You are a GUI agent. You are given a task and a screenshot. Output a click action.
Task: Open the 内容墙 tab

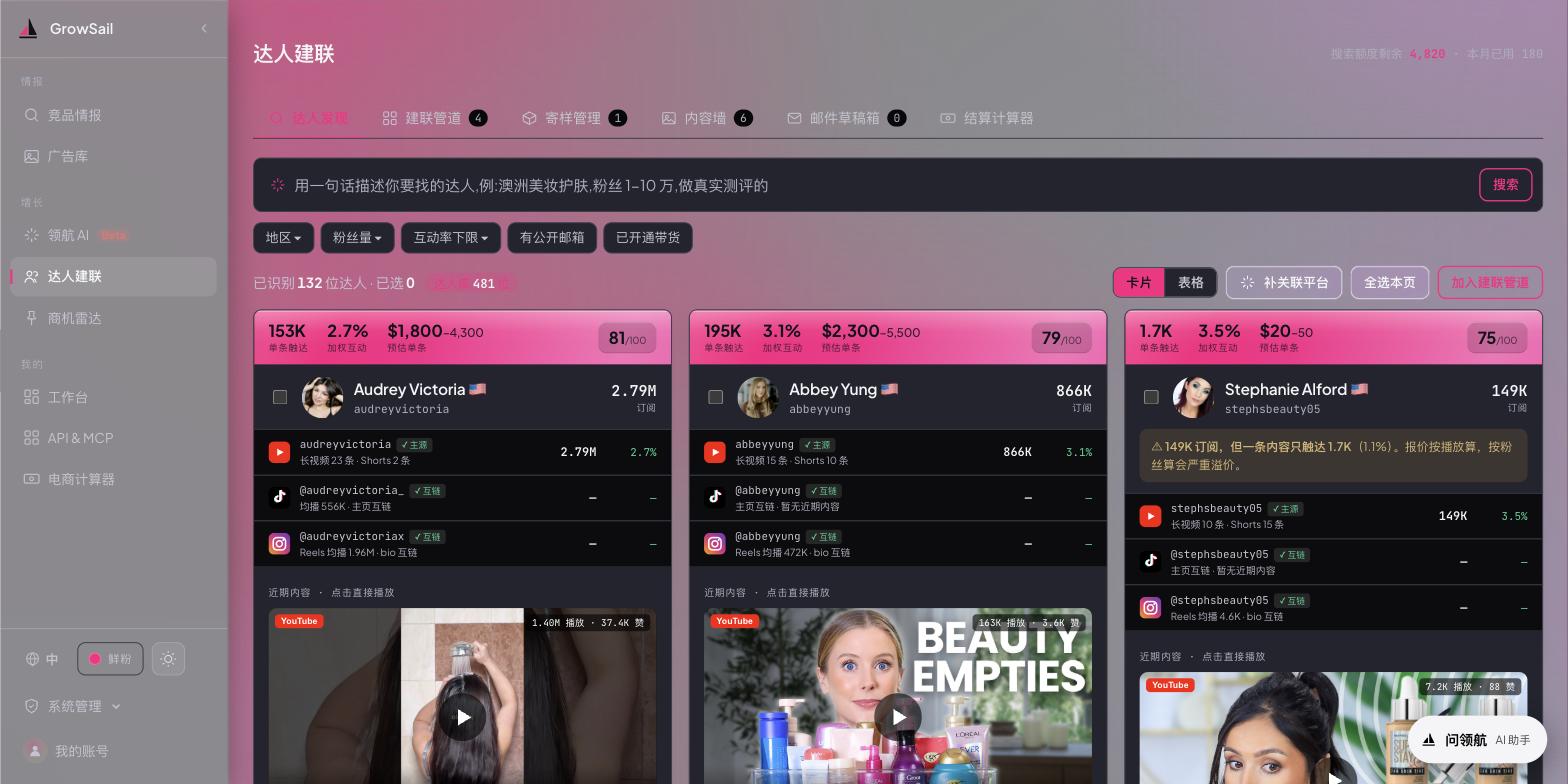(x=707, y=118)
